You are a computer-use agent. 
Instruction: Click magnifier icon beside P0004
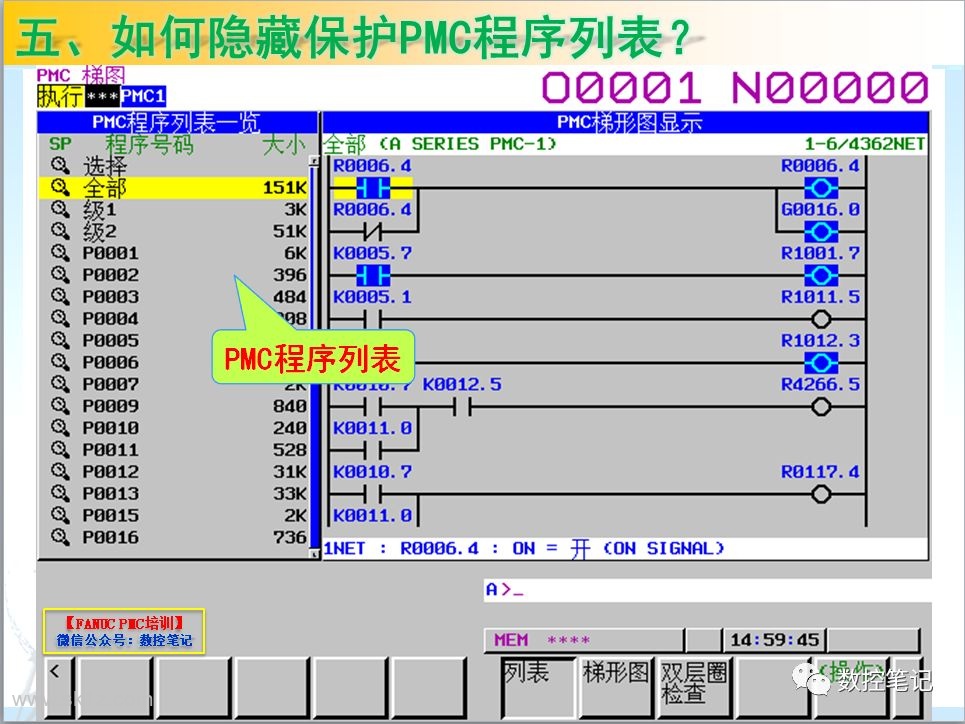(x=60, y=318)
